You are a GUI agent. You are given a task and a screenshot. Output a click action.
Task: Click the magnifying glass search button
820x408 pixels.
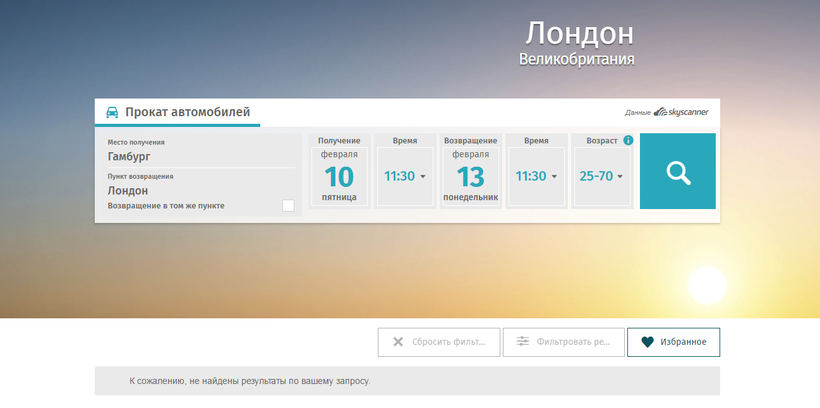(678, 172)
